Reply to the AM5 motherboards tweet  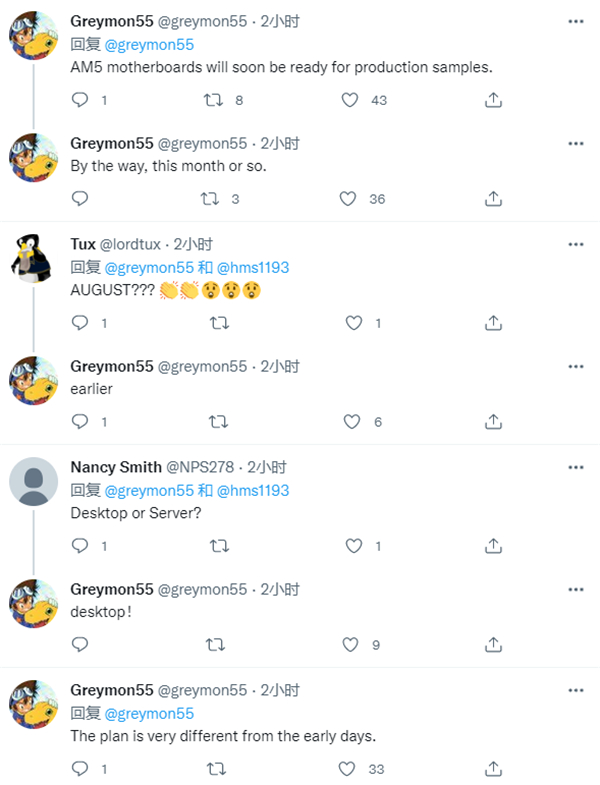pos(81,100)
